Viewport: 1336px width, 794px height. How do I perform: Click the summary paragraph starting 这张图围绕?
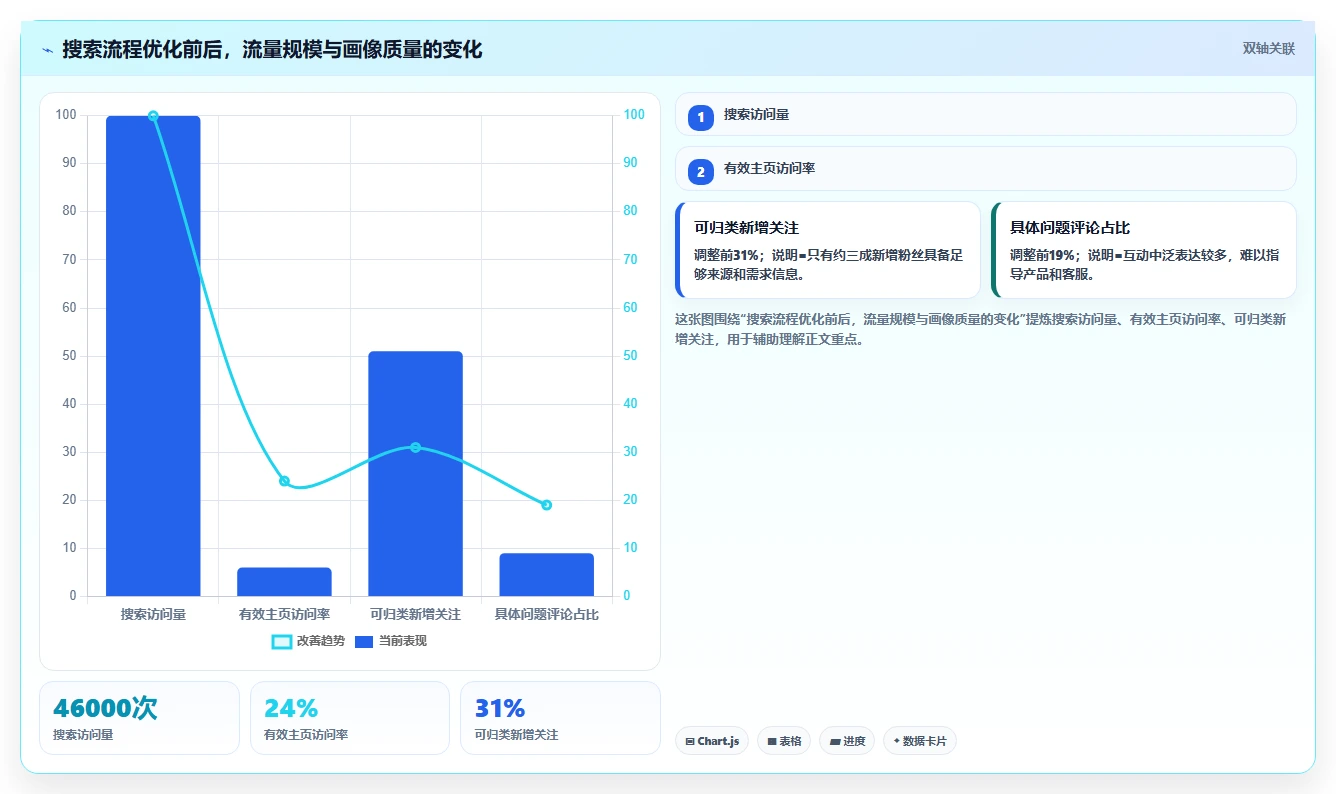click(x=981, y=329)
